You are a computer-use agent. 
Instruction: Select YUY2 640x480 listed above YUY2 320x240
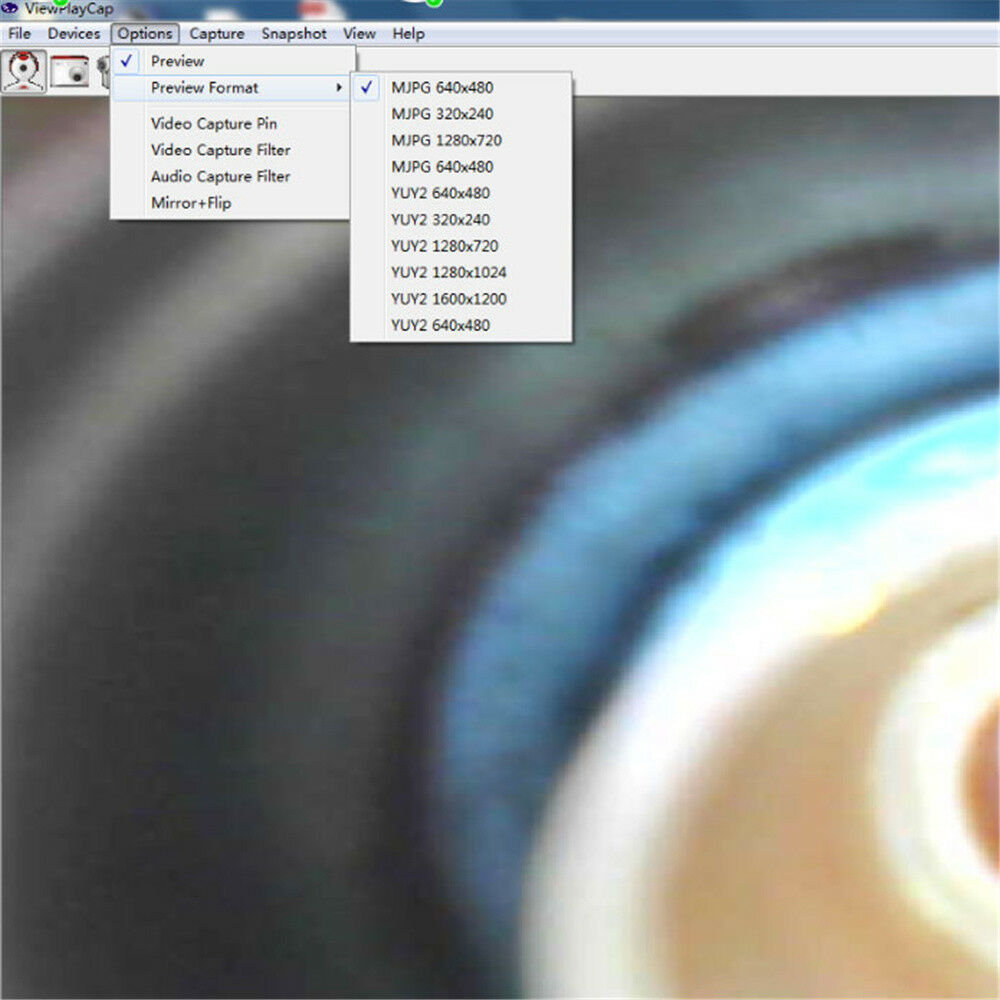click(461, 193)
